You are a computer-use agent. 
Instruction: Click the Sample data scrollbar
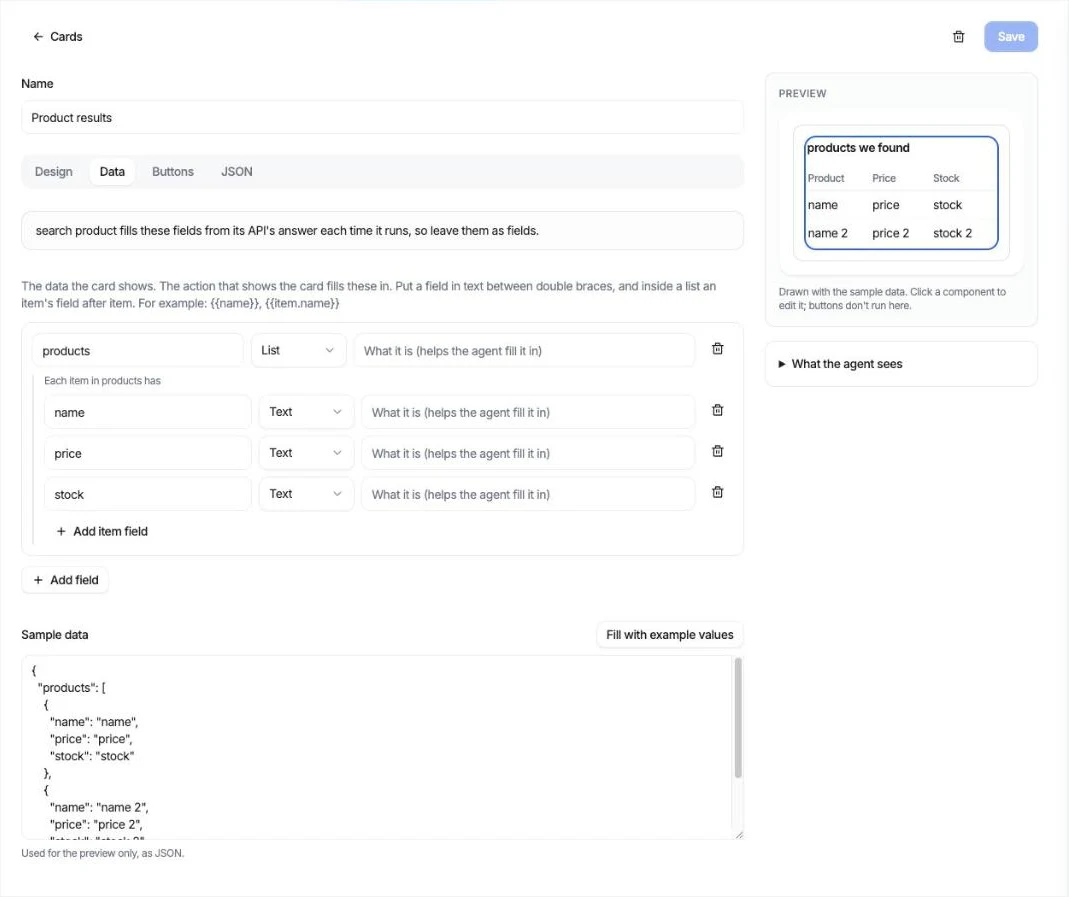pyautogui.click(x=738, y=717)
